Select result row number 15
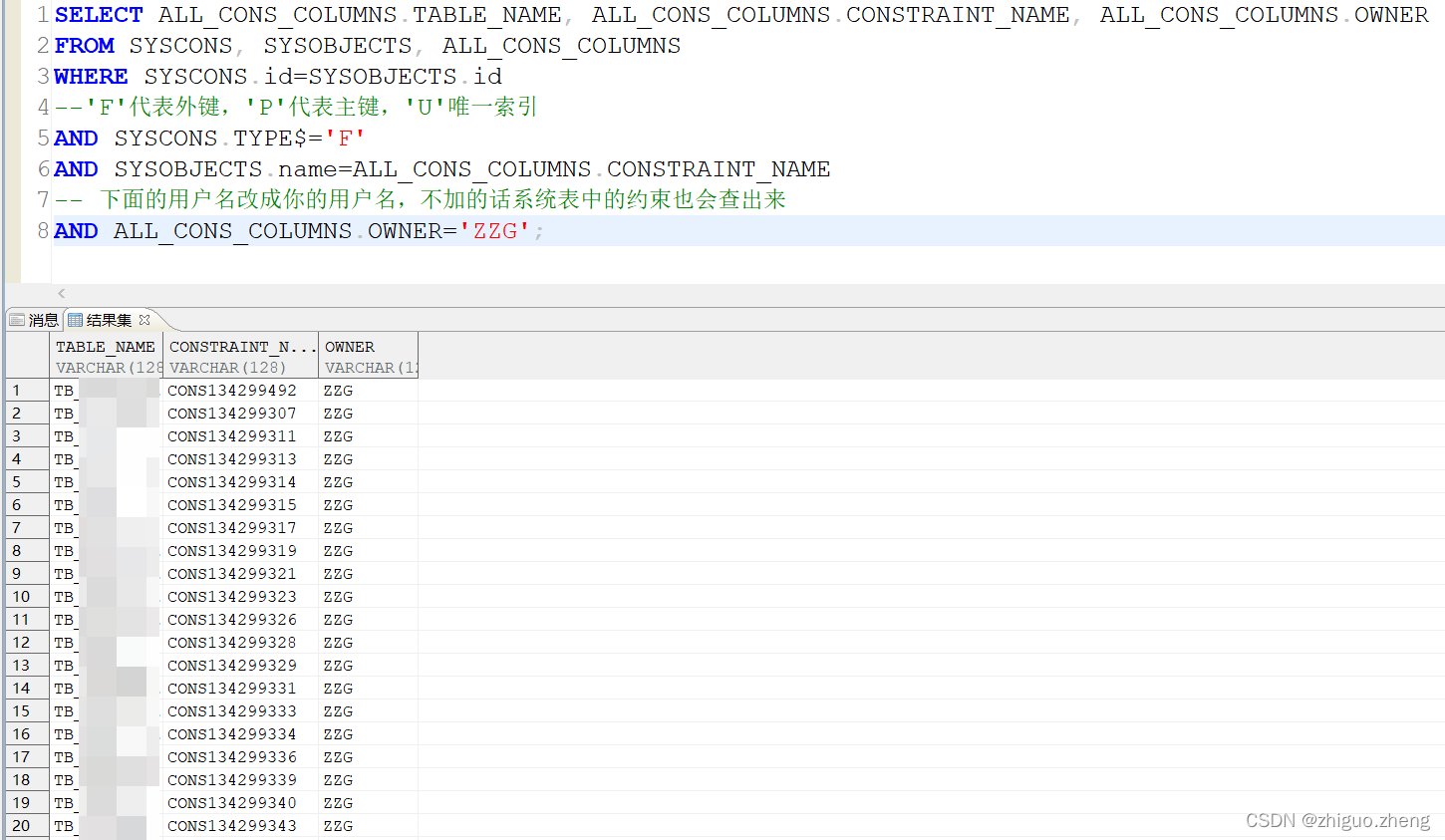The height and width of the screenshot is (840, 1445). coord(27,711)
